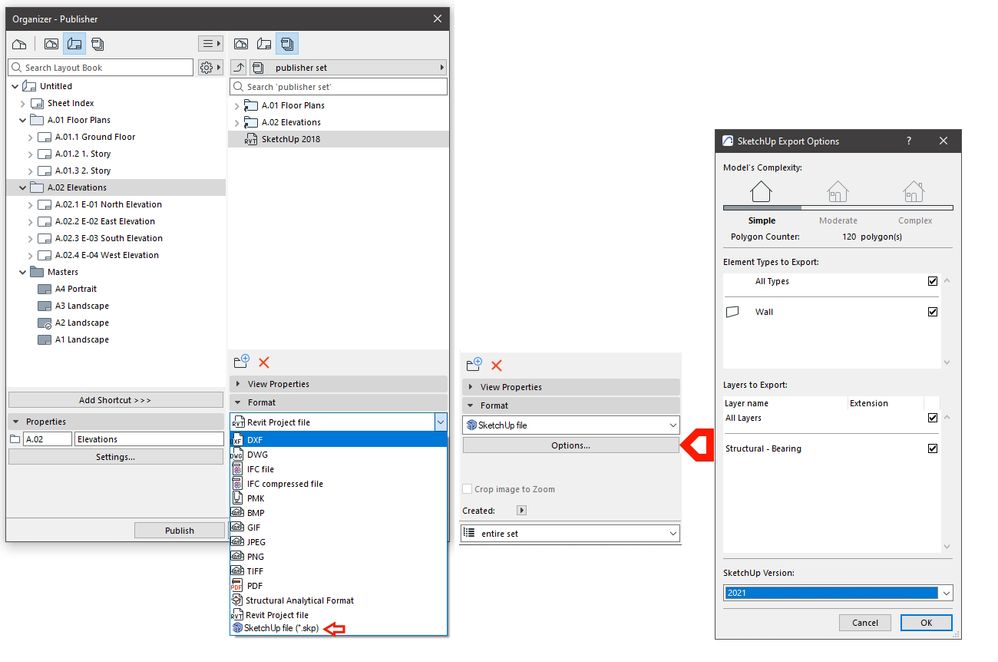
Task: Choose SketchUp file (*.skp) format
Action: 339,628
